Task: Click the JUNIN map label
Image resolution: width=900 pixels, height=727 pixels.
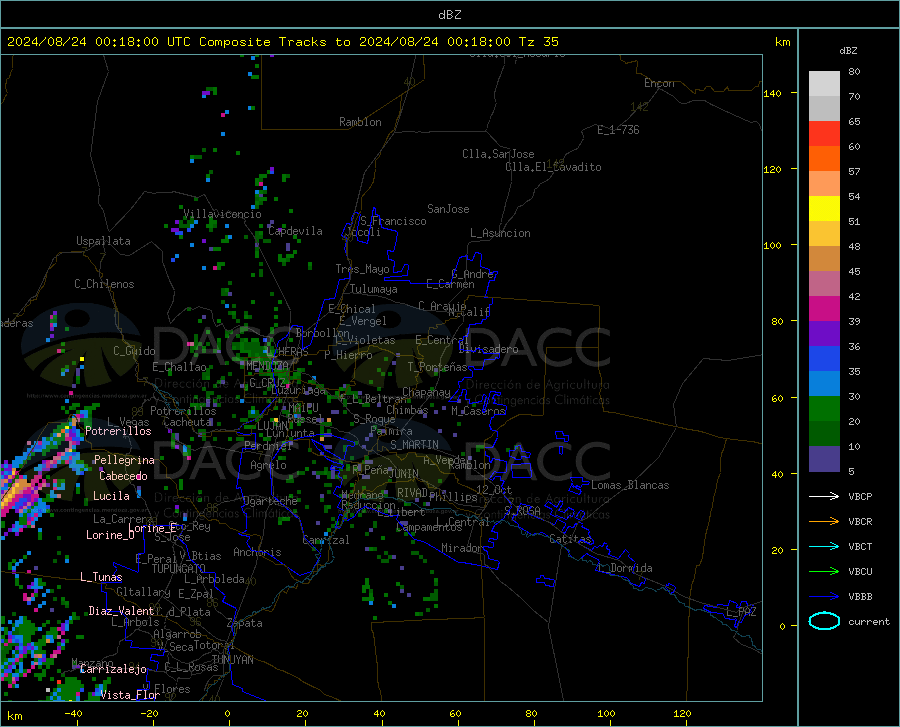Action: point(404,473)
